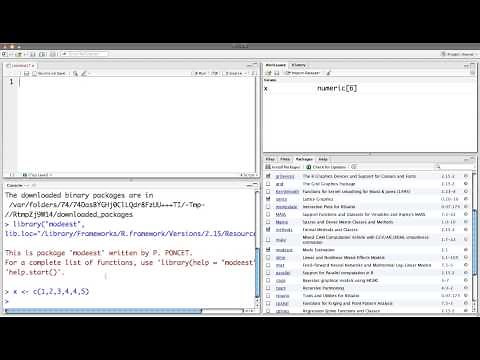Switch to the Workspace tab
480x360 pixels.
[276, 65]
